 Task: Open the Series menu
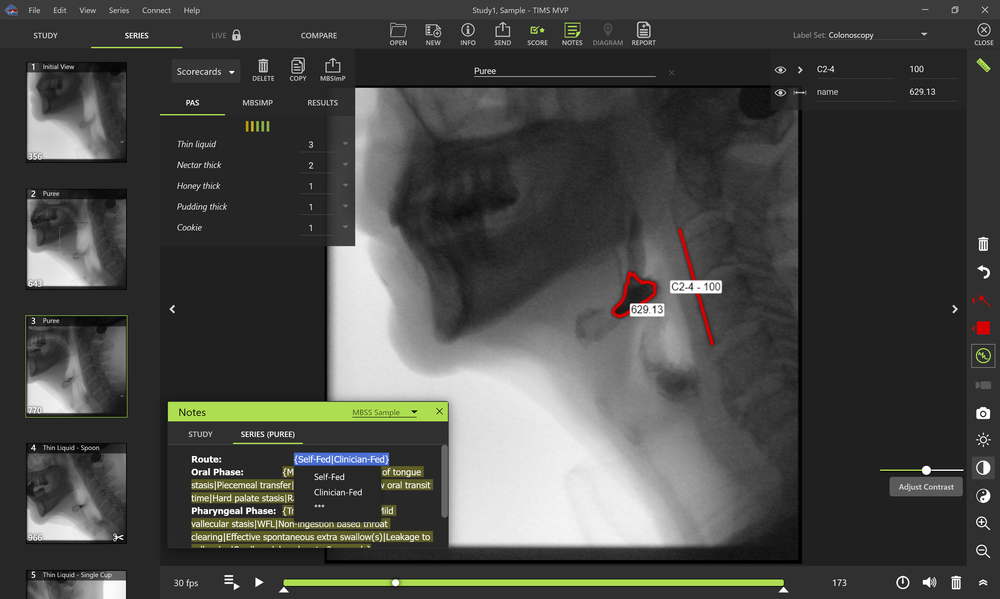coord(118,10)
